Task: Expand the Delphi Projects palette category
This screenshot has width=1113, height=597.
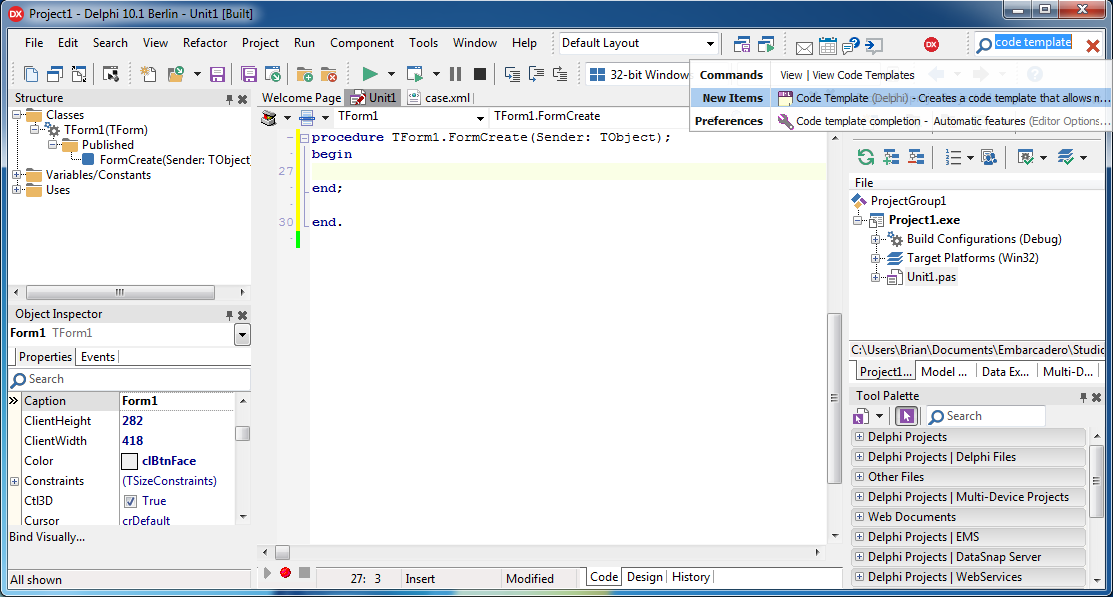Action: [862, 437]
